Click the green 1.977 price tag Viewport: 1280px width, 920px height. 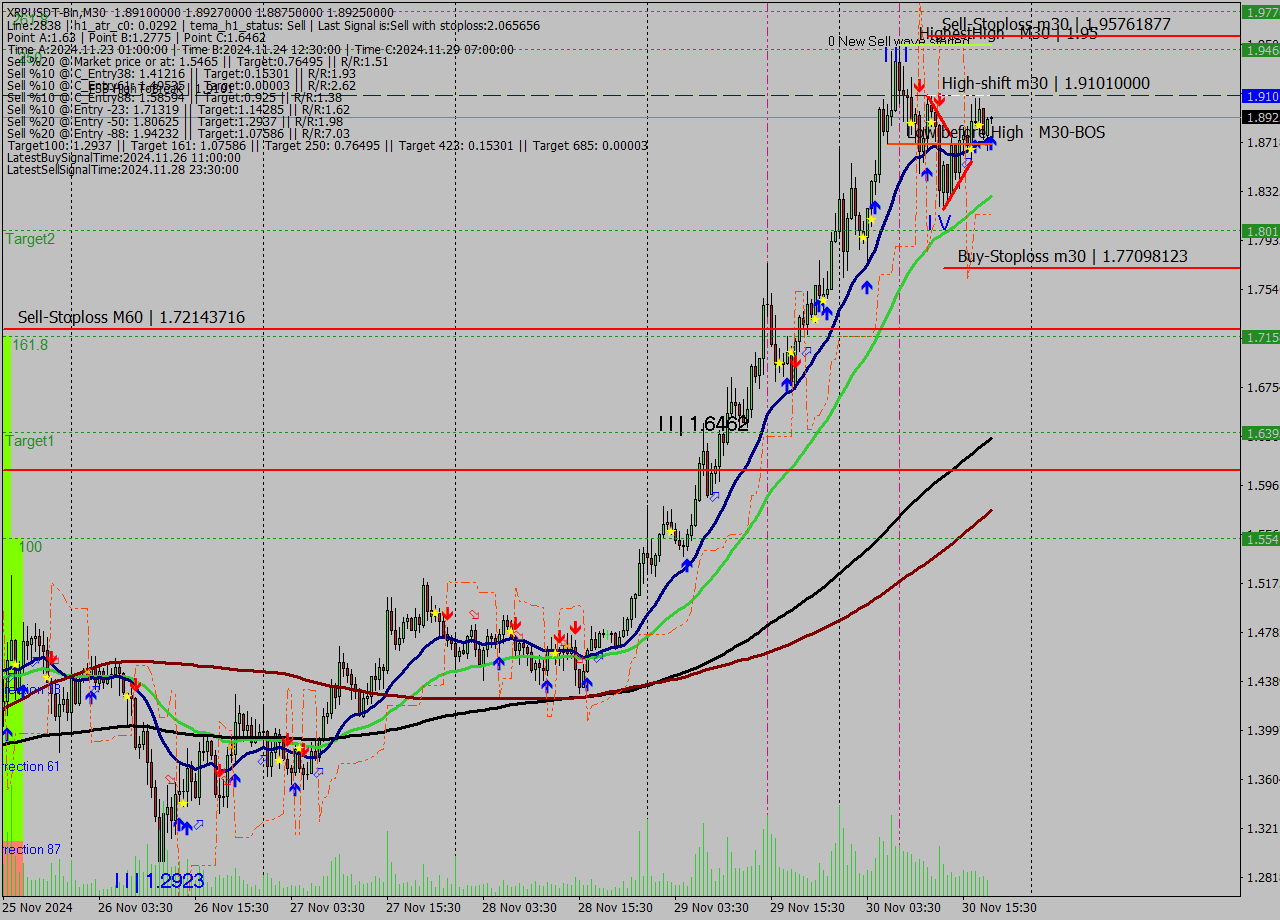(1261, 12)
